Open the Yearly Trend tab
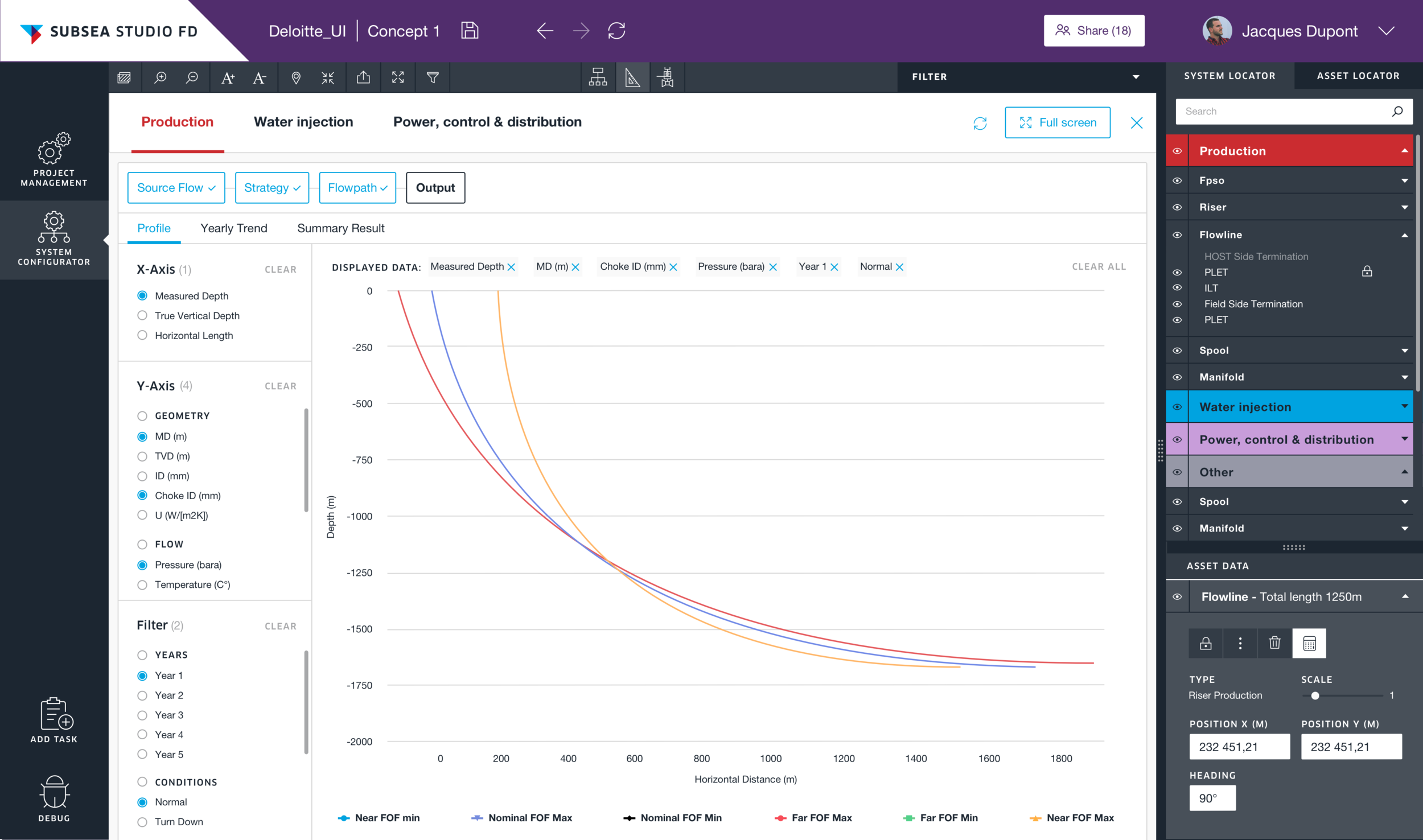1423x840 pixels. point(233,228)
